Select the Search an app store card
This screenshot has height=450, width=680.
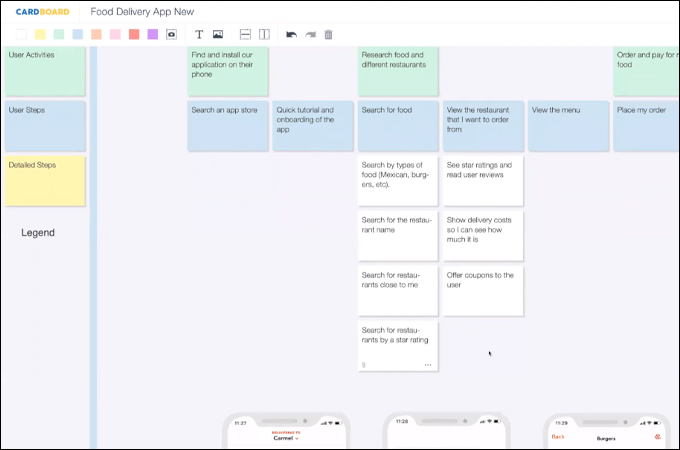pyautogui.click(x=228, y=126)
